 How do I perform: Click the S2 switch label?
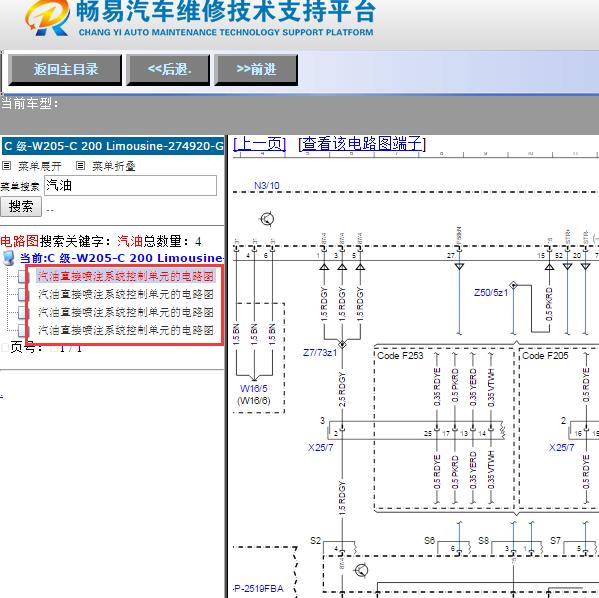[316, 541]
